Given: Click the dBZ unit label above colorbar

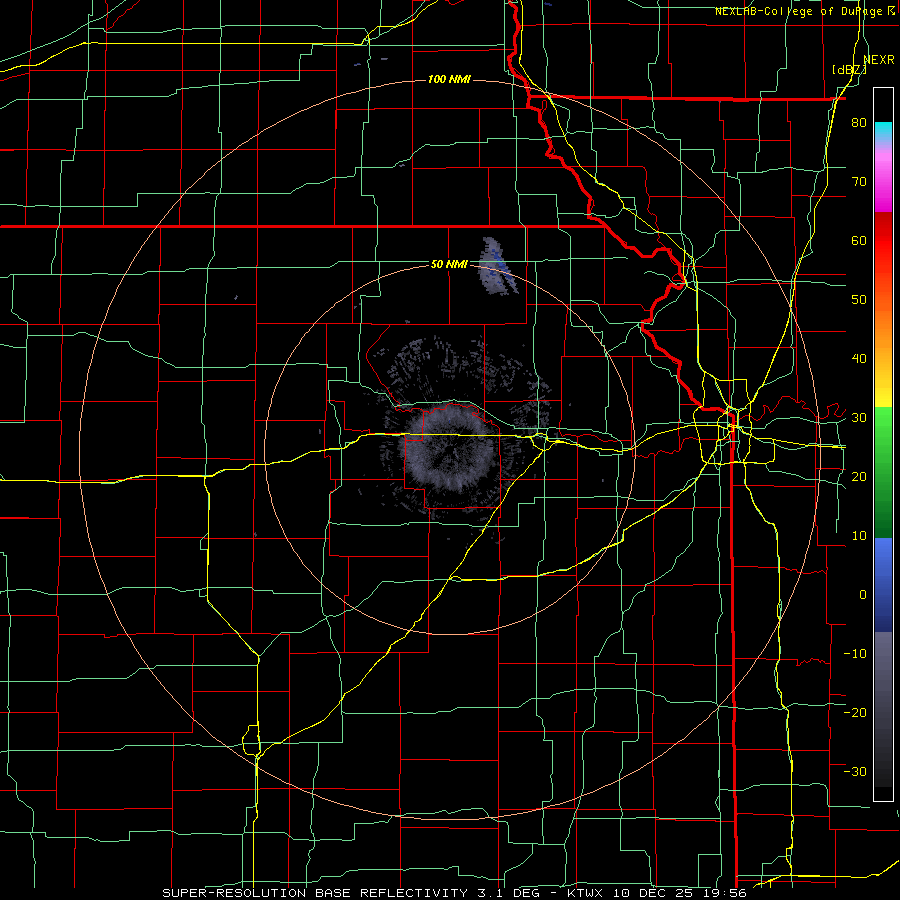Looking at the screenshot, I should 849,69.
